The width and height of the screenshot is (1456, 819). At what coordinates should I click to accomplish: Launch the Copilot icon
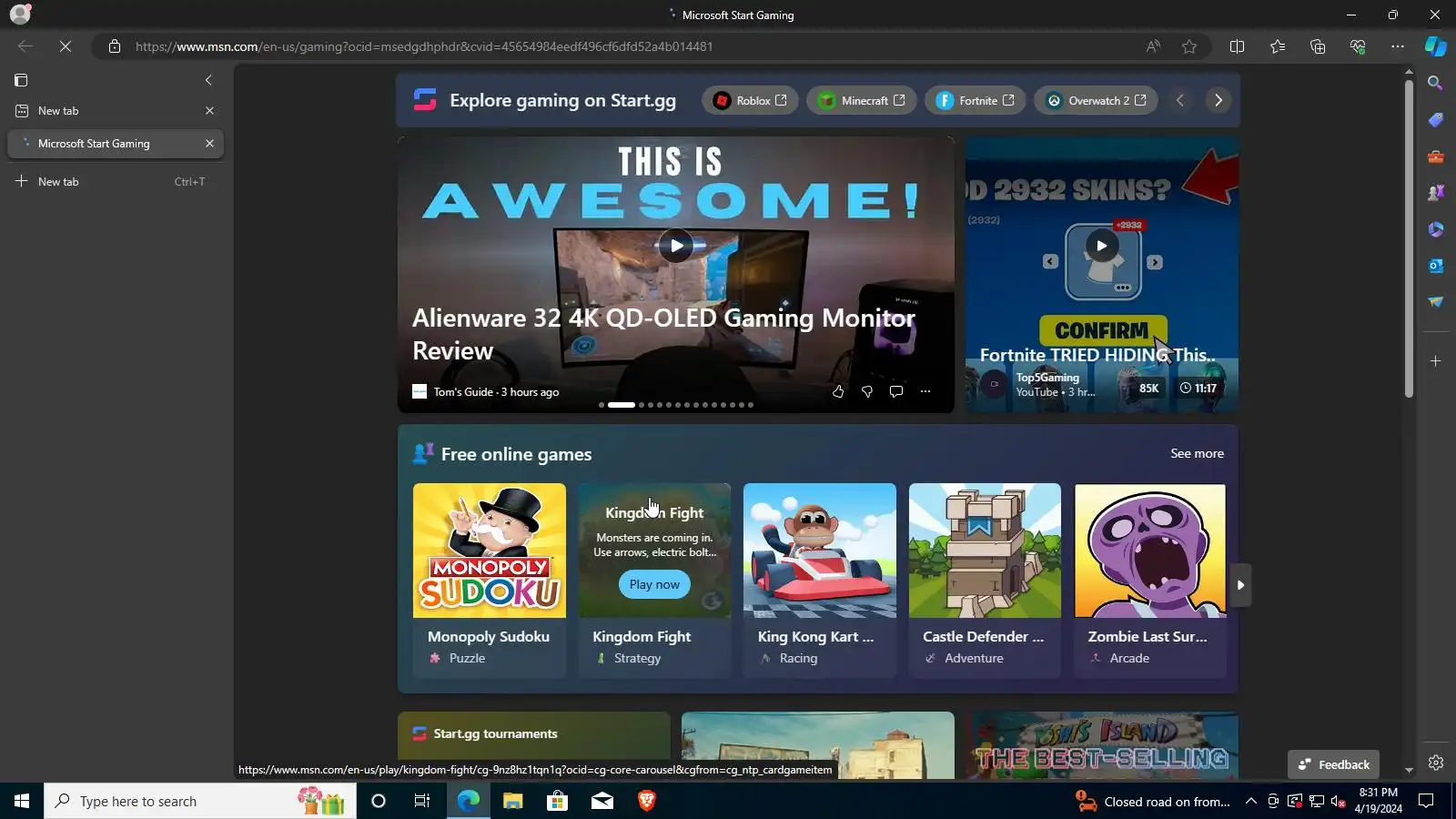coord(1436,46)
